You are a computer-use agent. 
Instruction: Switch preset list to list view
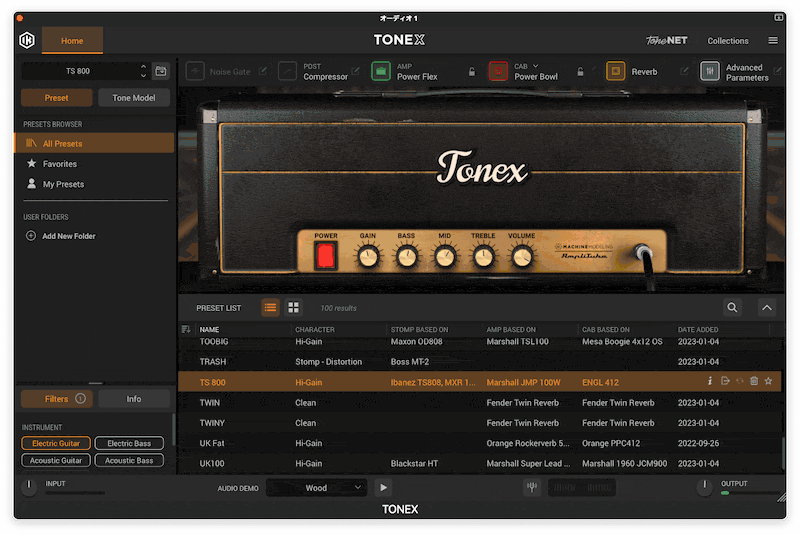pos(270,308)
